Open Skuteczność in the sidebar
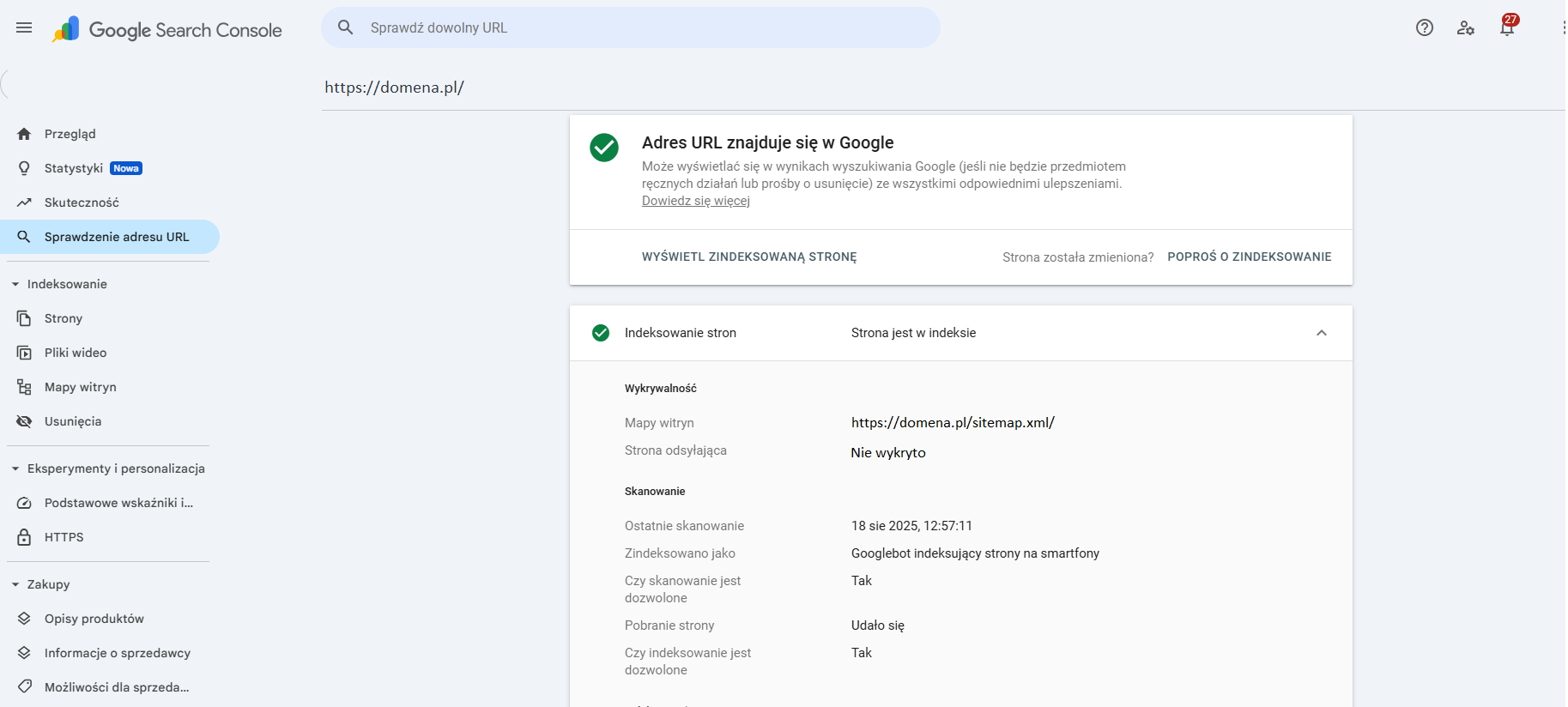This screenshot has height=707, width=1568. click(x=82, y=202)
